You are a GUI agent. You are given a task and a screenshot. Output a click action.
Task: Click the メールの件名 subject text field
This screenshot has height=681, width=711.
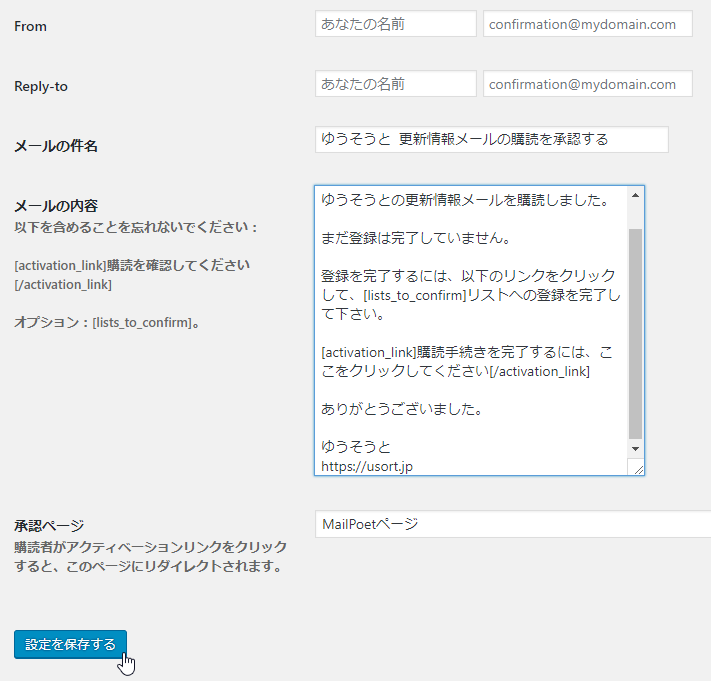tap(490, 140)
